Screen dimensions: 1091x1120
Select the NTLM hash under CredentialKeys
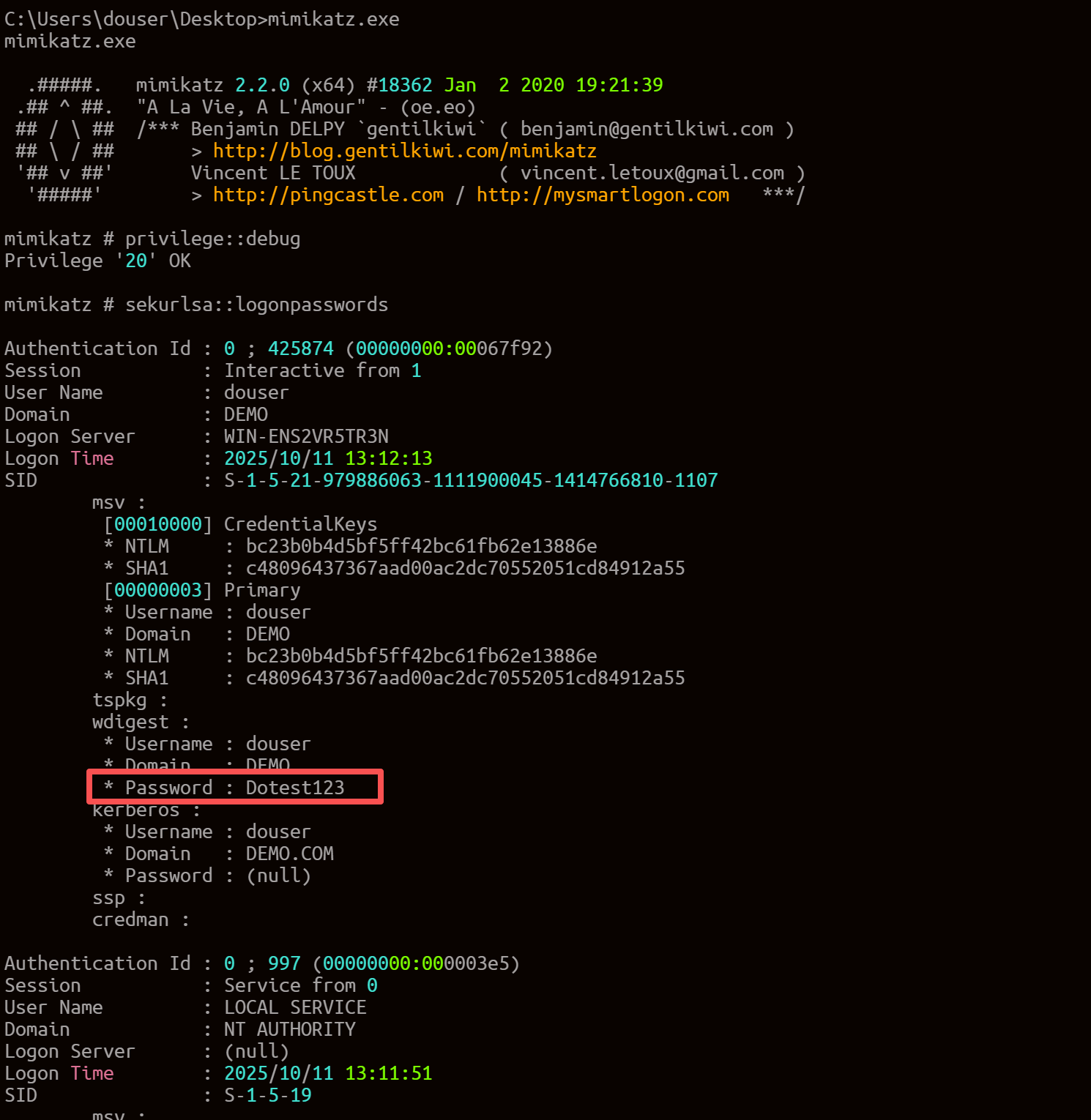pyautogui.click(x=422, y=547)
